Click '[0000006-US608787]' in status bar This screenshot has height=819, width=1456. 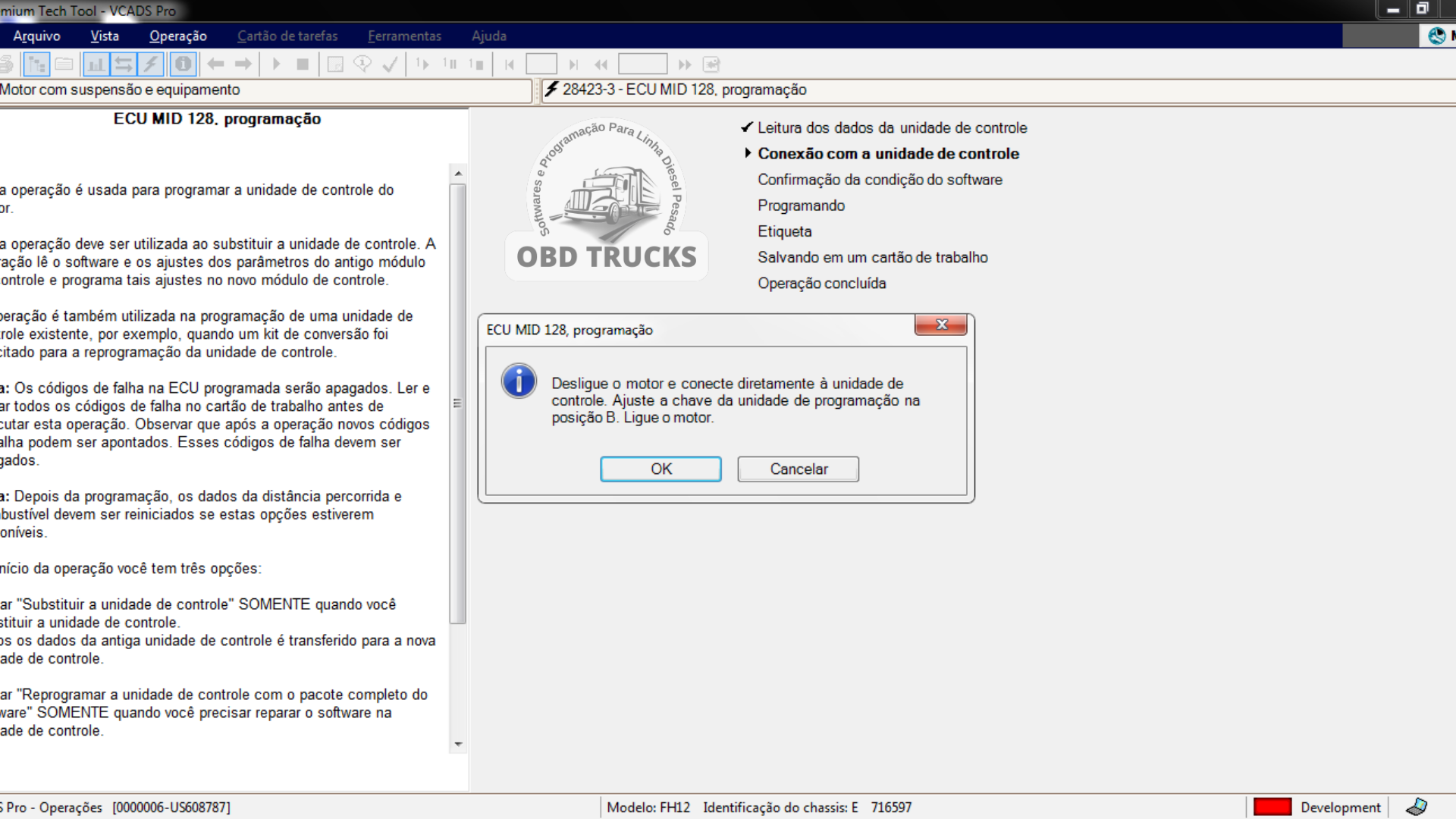pyautogui.click(x=171, y=808)
